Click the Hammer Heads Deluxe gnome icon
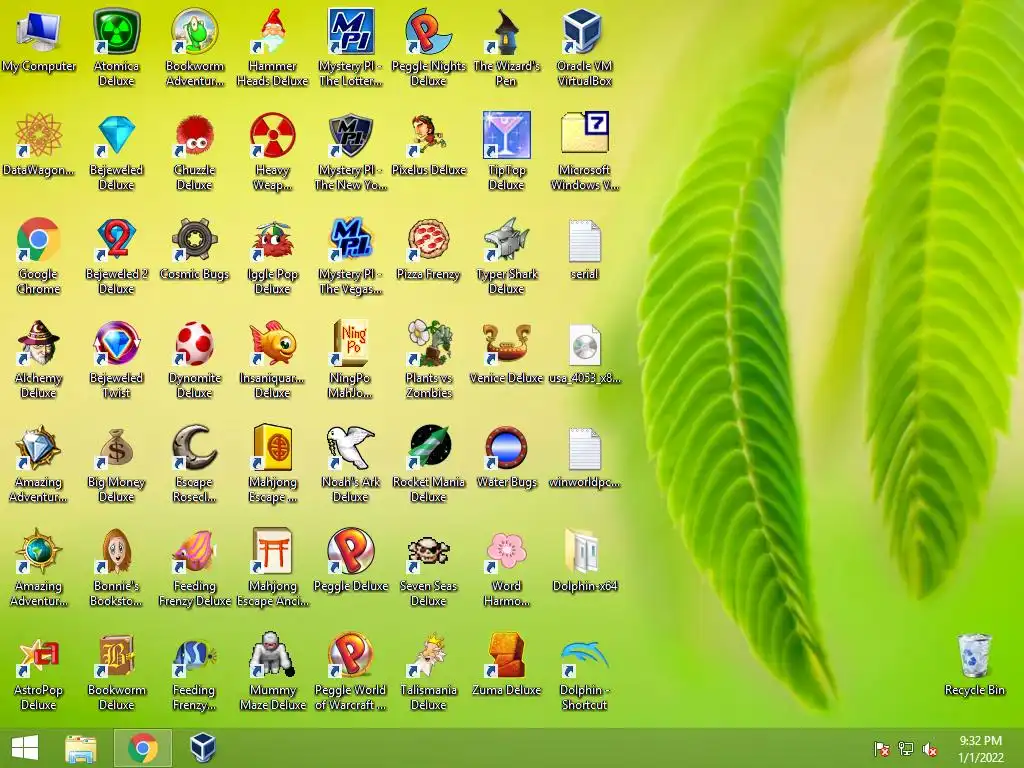The image size is (1024, 768). point(272,31)
